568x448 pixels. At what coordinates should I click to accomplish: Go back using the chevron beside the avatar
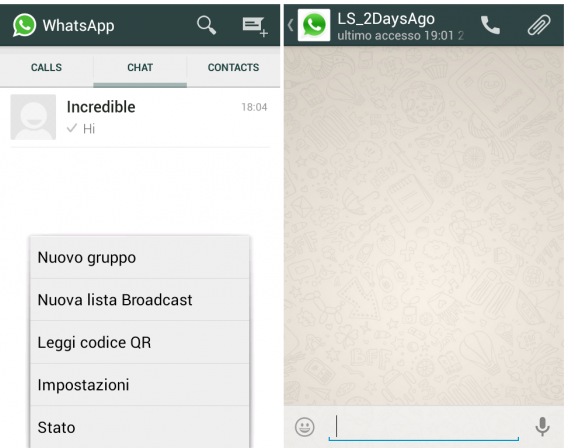pyautogui.click(x=291, y=25)
